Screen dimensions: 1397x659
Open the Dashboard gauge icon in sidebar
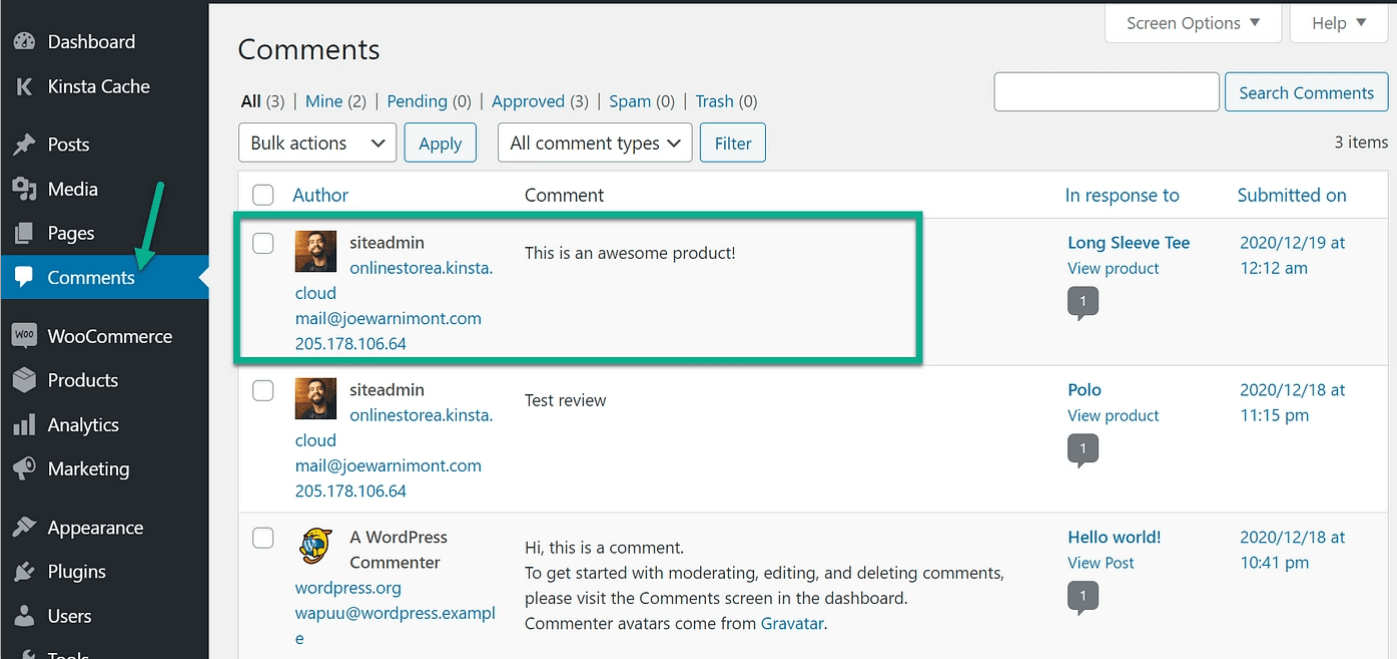tap(24, 42)
